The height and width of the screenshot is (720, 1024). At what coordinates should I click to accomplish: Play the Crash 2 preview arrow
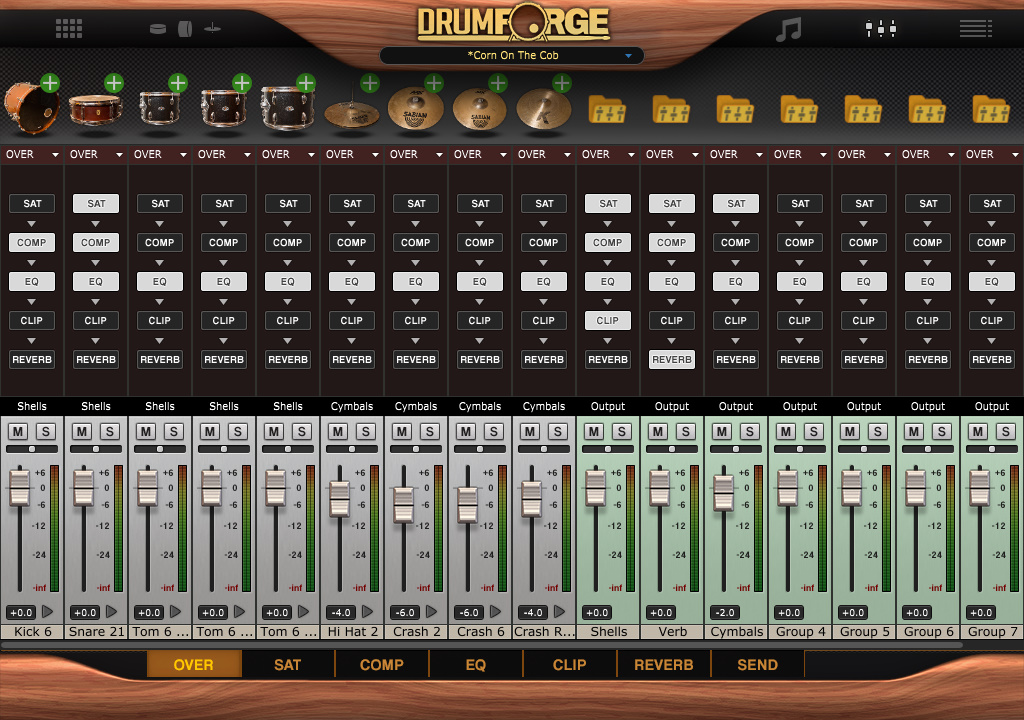[432, 612]
